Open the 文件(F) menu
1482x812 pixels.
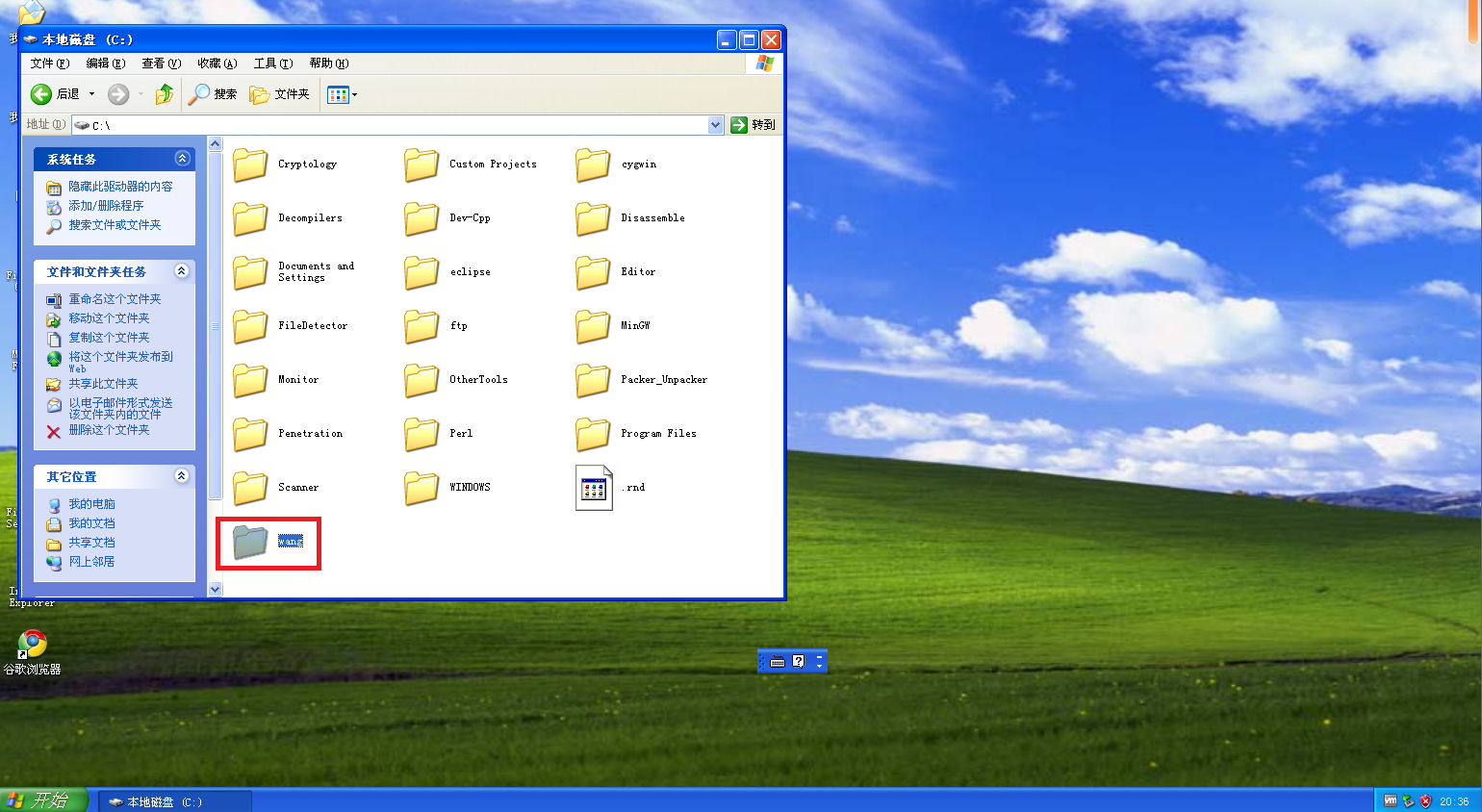point(49,63)
